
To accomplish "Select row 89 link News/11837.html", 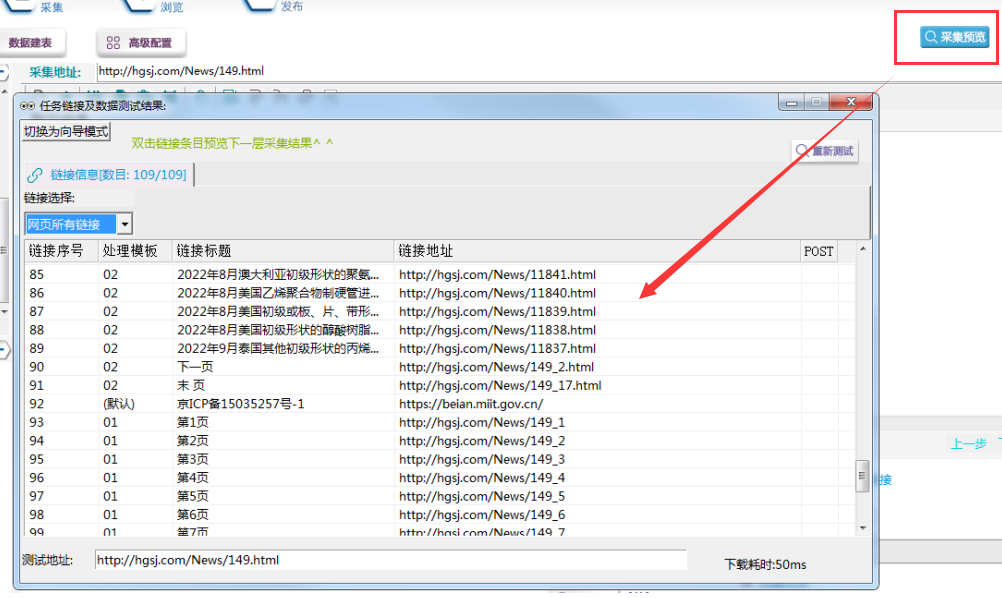I will (x=440, y=349).
